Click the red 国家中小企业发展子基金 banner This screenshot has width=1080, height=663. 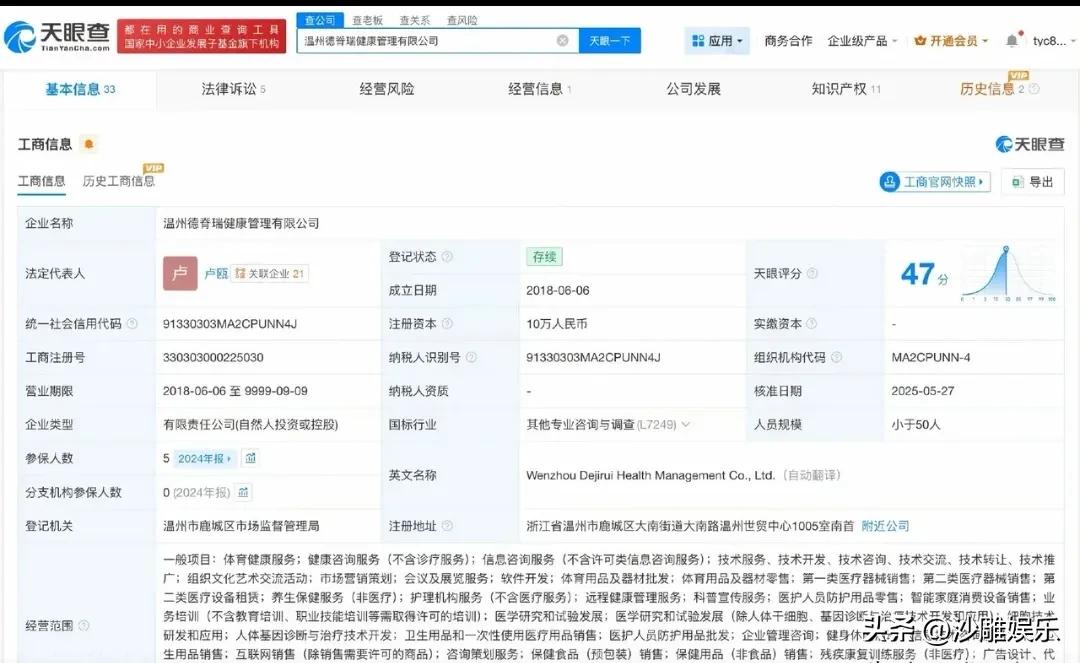click(x=202, y=36)
